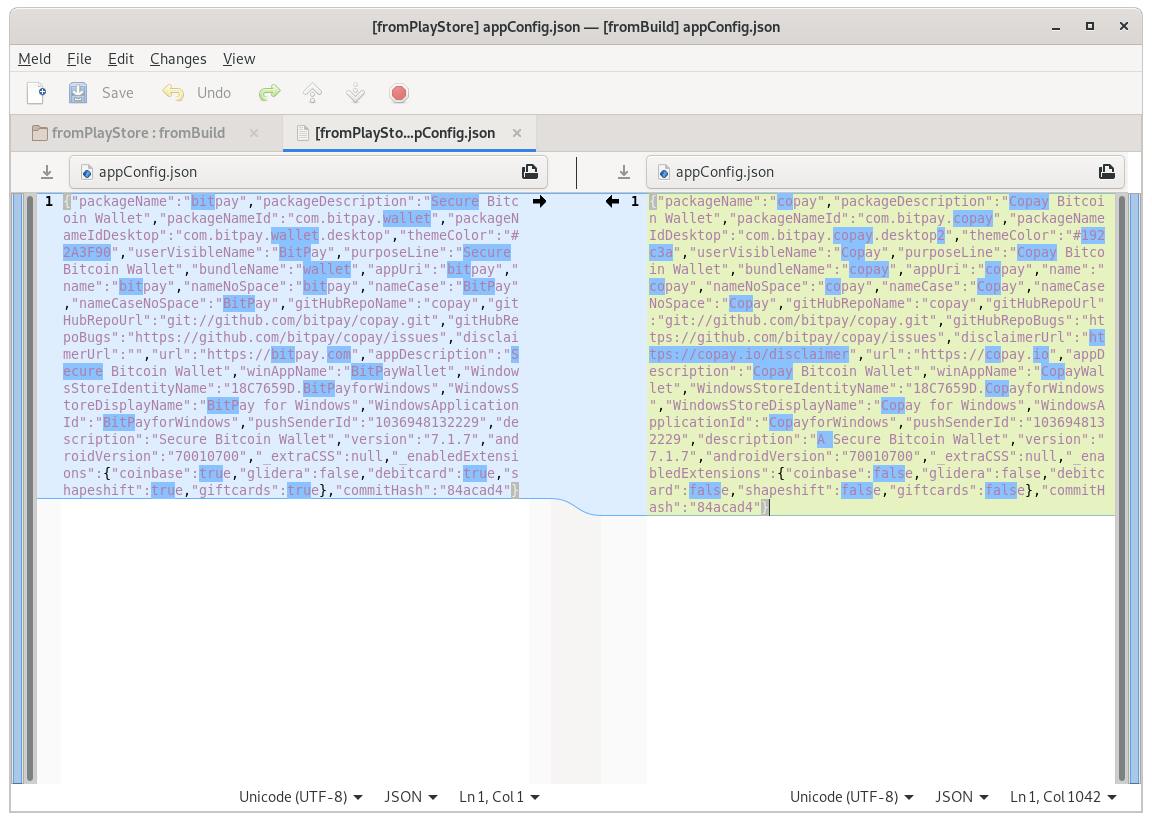The width and height of the screenshot is (1152, 822).
Task: Expand left pane Ln 1, Col 1 dropdown
Action: [x=499, y=797]
